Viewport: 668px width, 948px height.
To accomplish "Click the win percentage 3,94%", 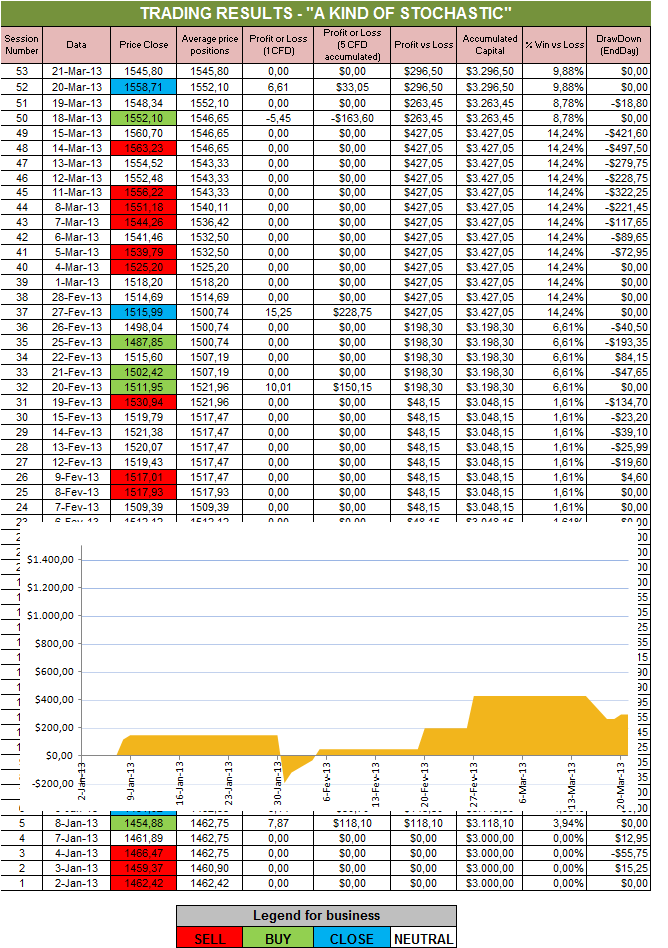I will [554, 823].
